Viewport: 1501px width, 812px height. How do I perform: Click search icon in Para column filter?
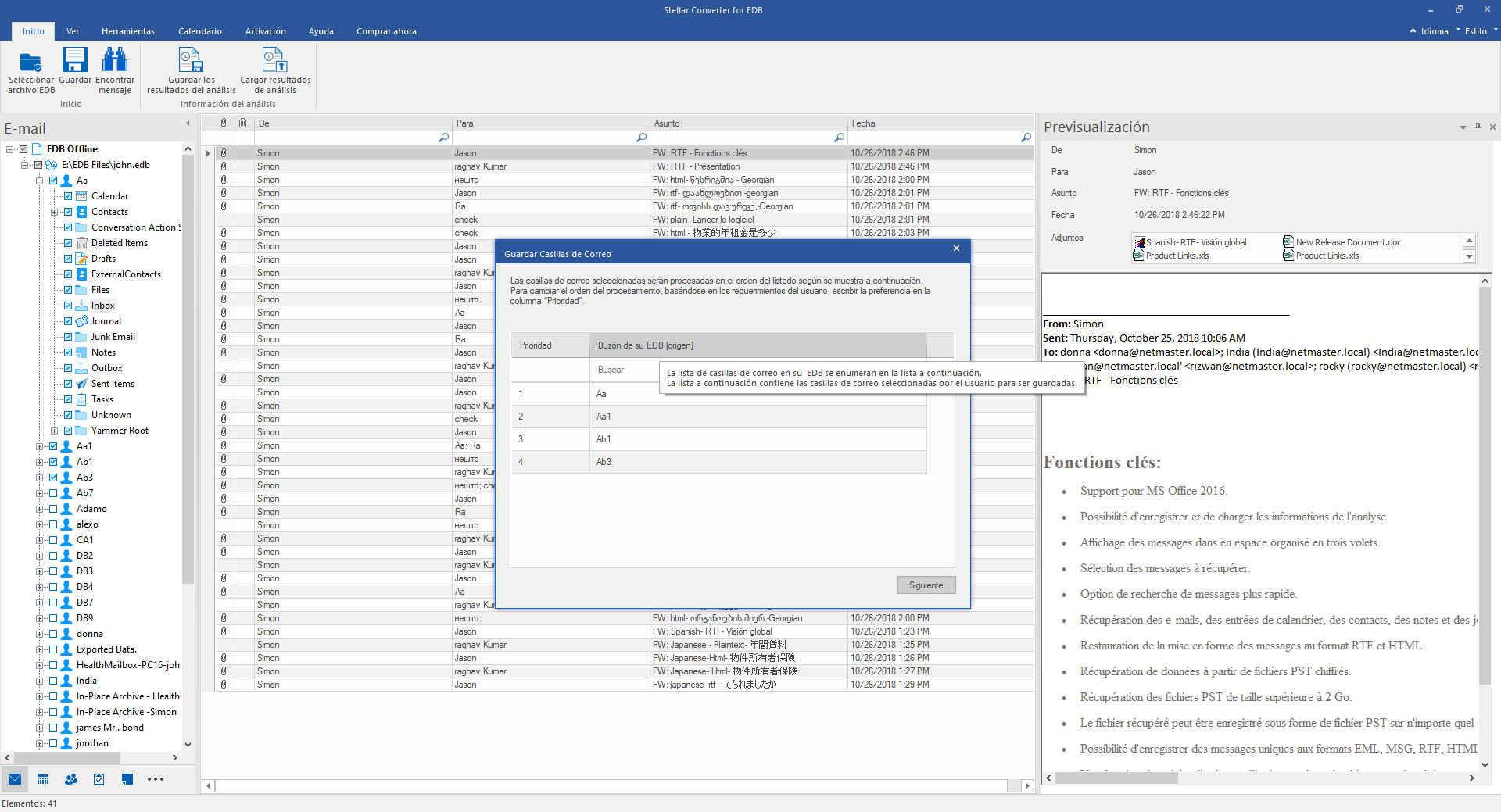(x=642, y=138)
